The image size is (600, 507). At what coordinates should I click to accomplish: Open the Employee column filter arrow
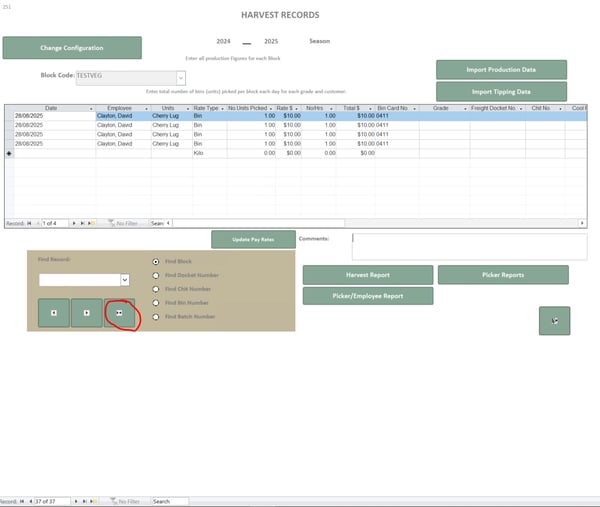tap(145, 108)
